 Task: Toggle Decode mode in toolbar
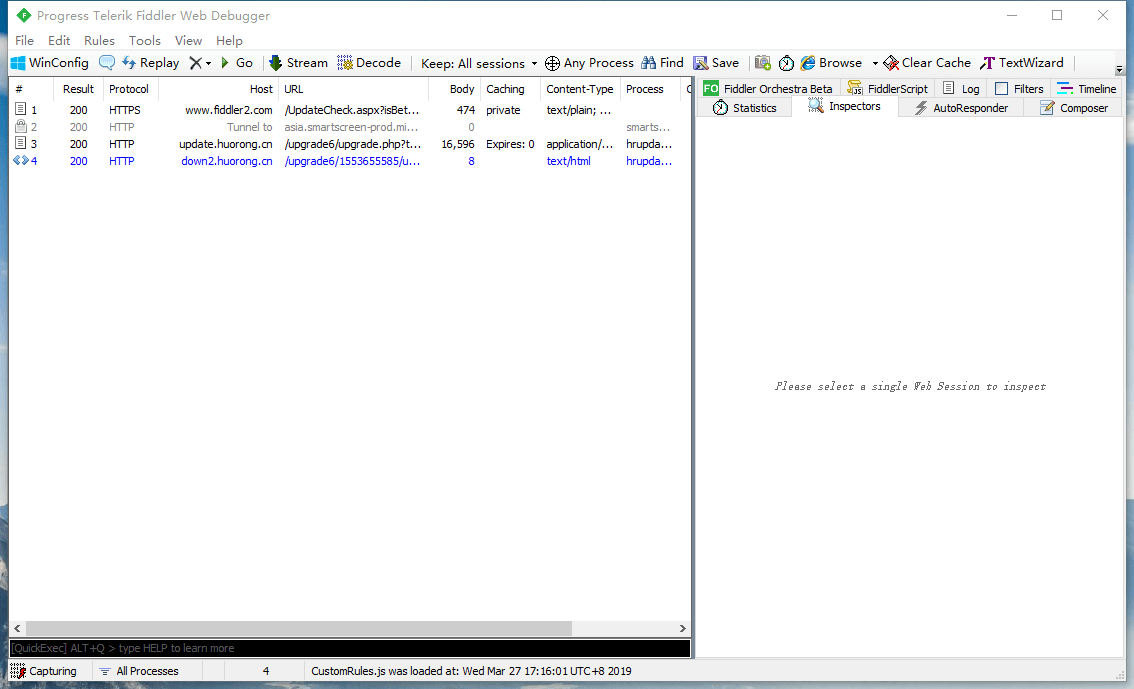coord(369,63)
